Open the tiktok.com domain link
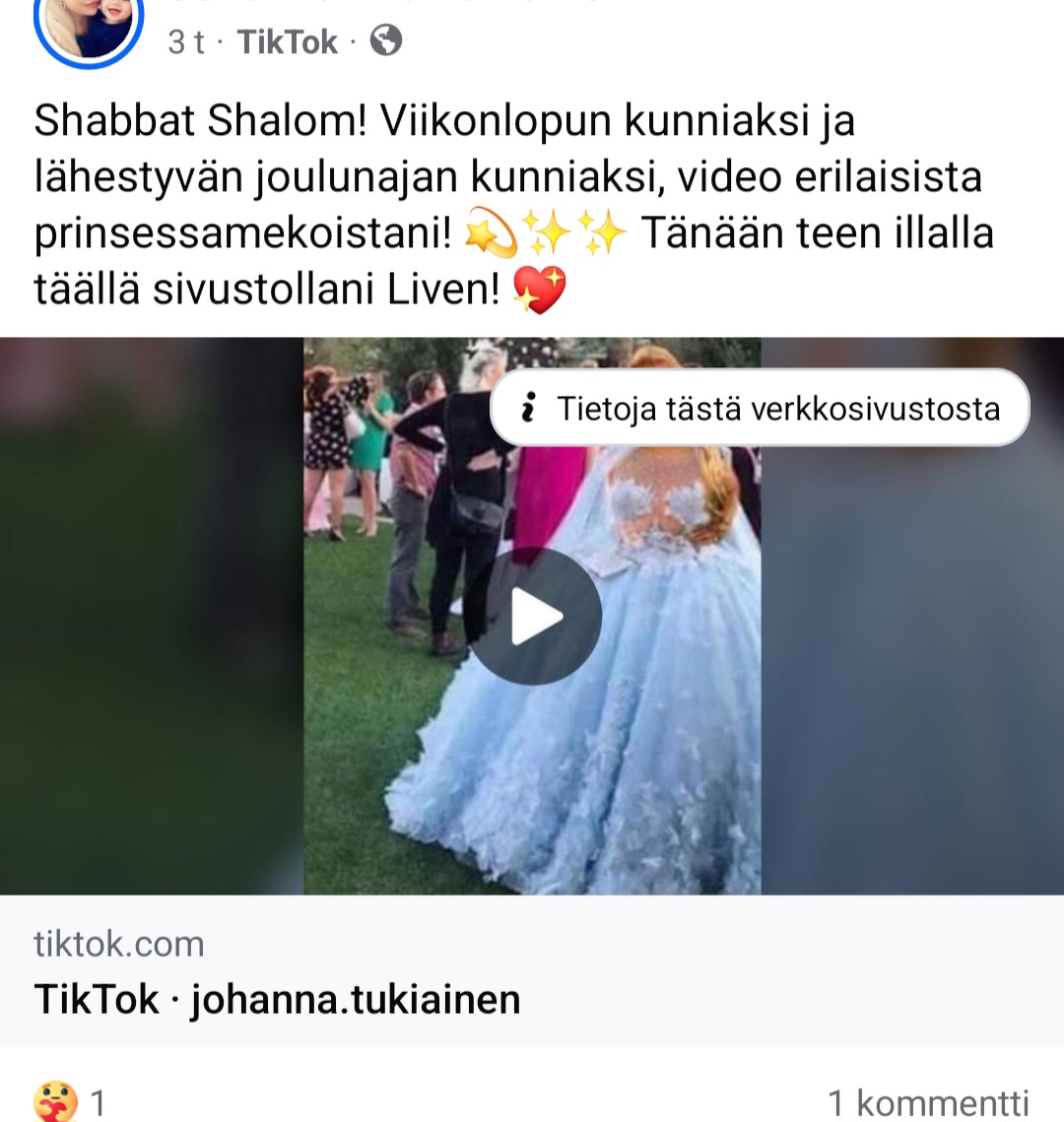This screenshot has width=1064, height=1122. 119,944
